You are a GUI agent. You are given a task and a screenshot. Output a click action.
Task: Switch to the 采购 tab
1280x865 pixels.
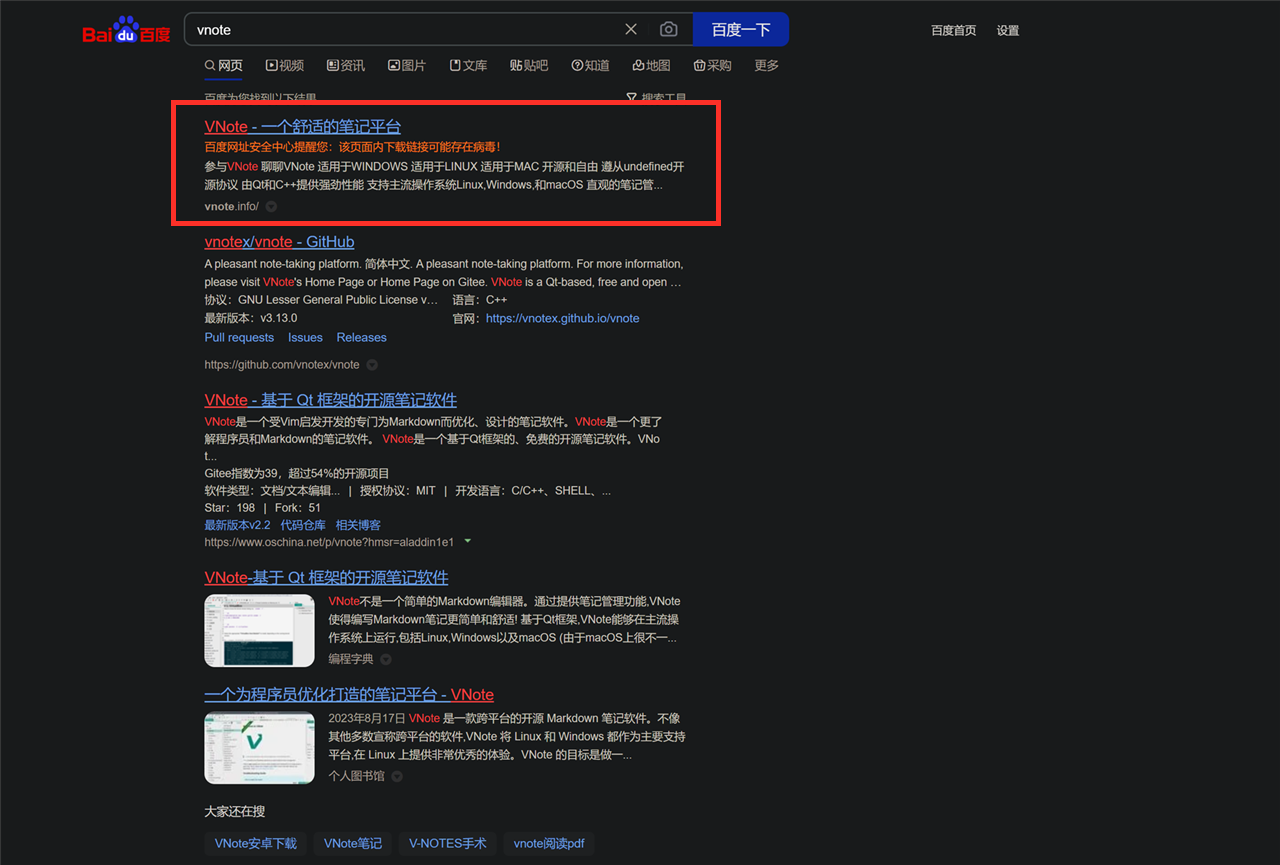coord(712,66)
